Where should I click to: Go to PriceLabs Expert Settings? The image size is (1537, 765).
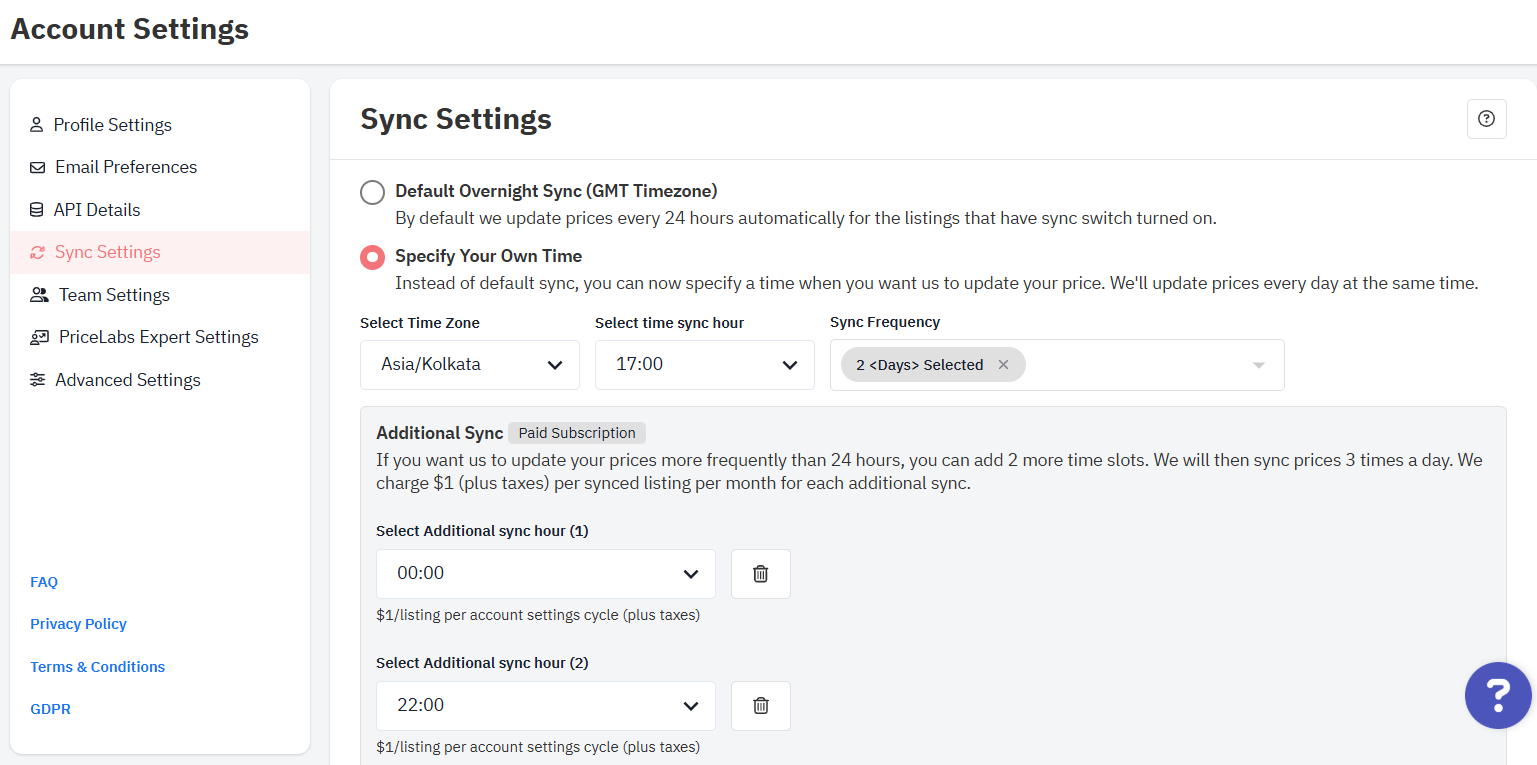(158, 337)
